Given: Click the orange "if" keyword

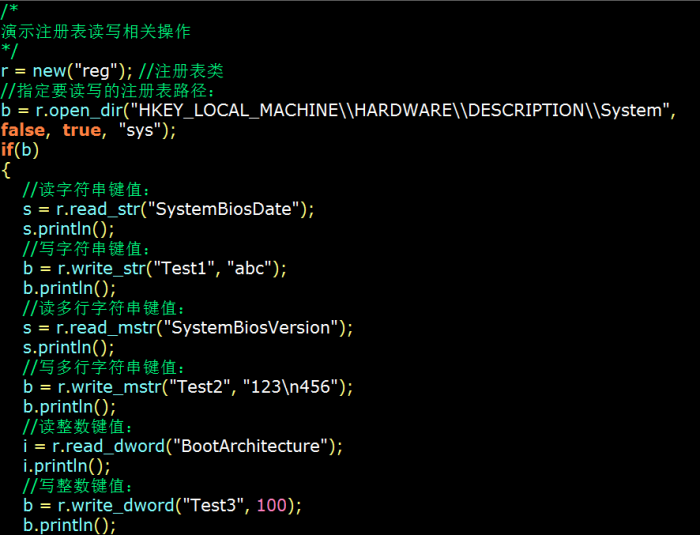Looking at the screenshot, I should (x=7, y=150).
